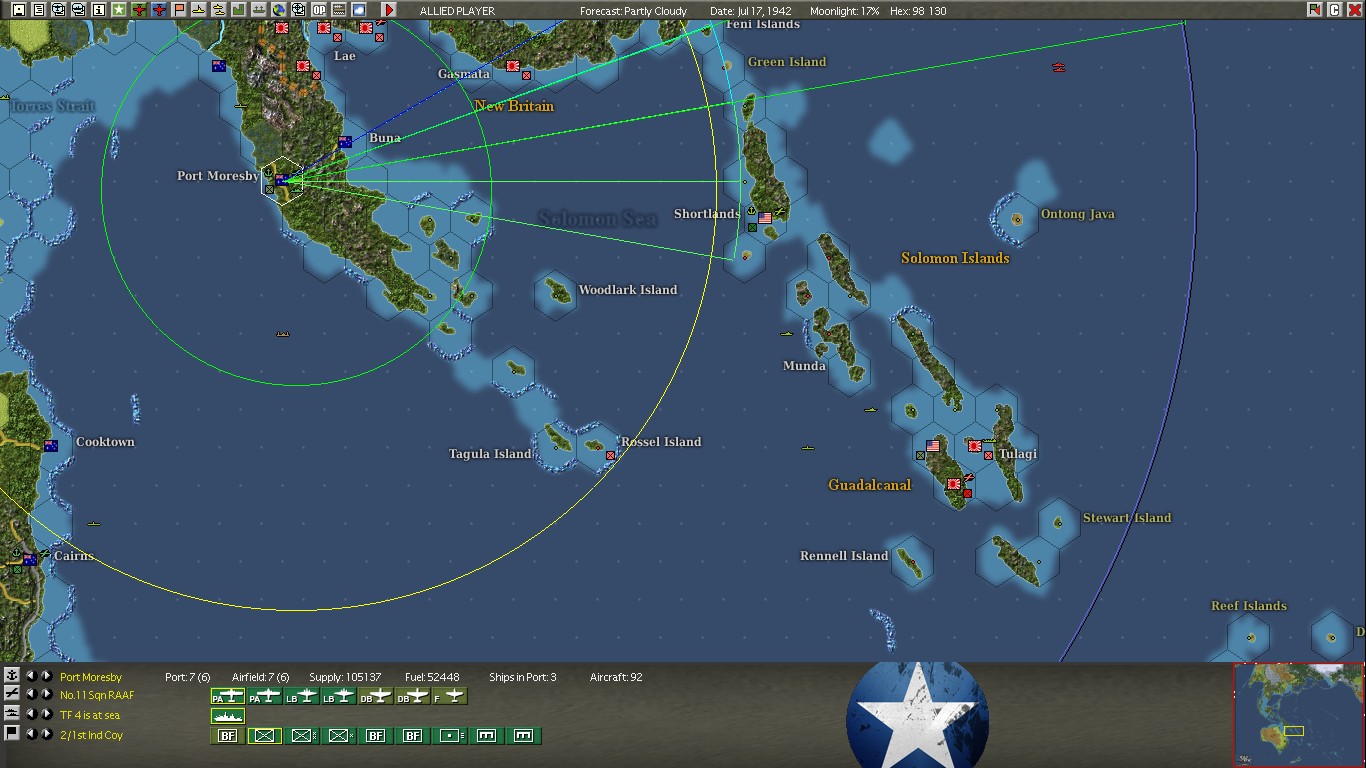Select the US flag base at Shortlands
The image size is (1366, 768).
(x=765, y=217)
